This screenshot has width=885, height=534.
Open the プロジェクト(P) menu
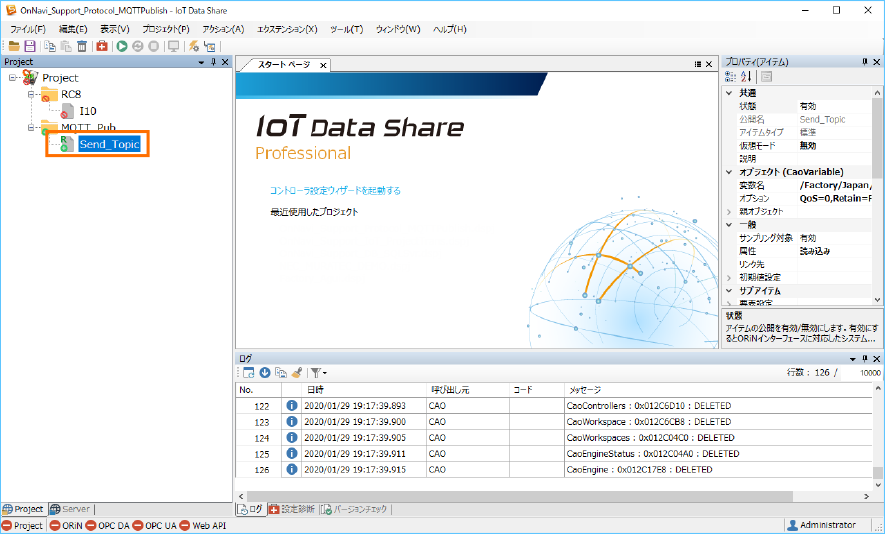(x=165, y=29)
